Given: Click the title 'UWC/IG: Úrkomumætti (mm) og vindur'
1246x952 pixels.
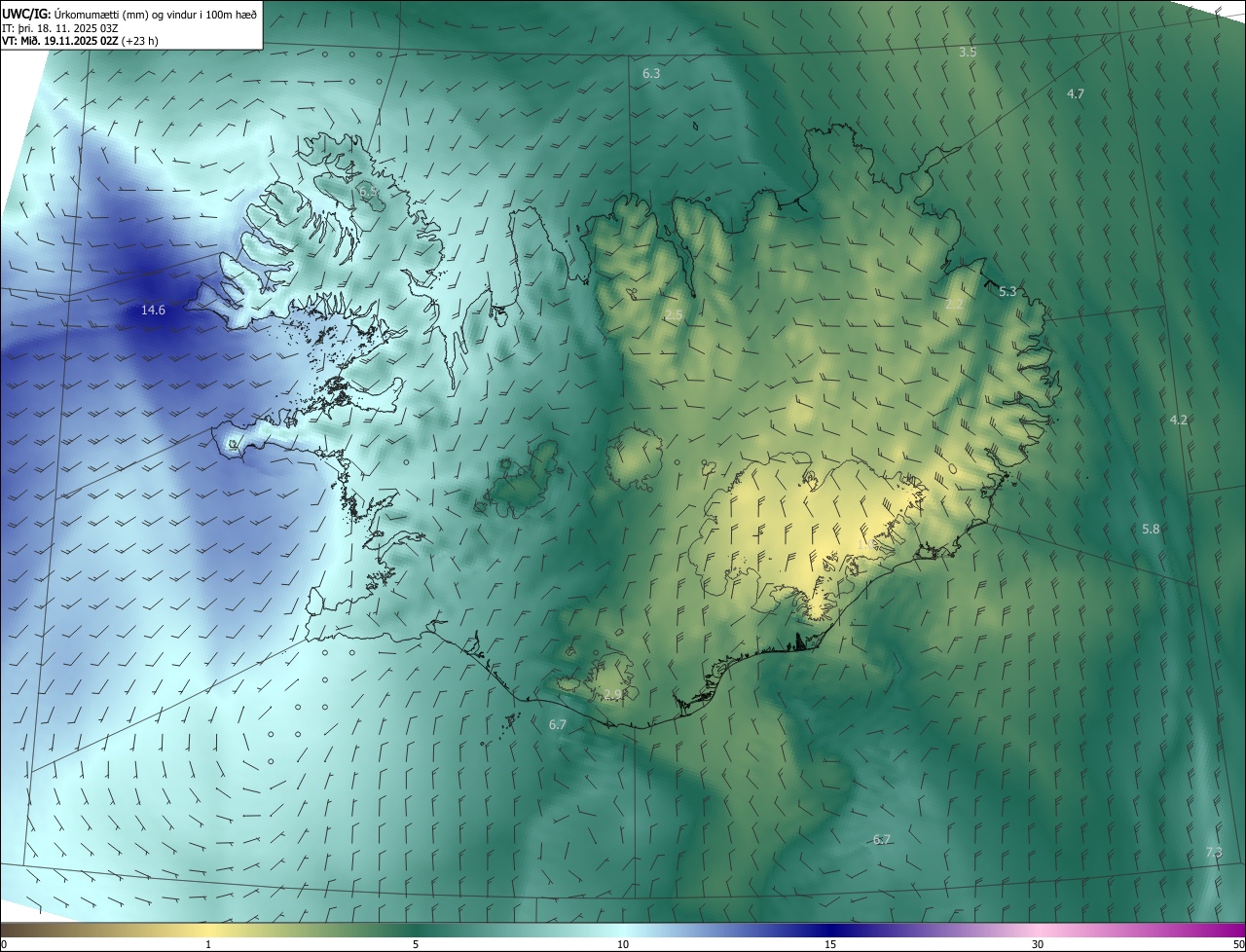Looking at the screenshot, I should pyautogui.click(x=128, y=14).
